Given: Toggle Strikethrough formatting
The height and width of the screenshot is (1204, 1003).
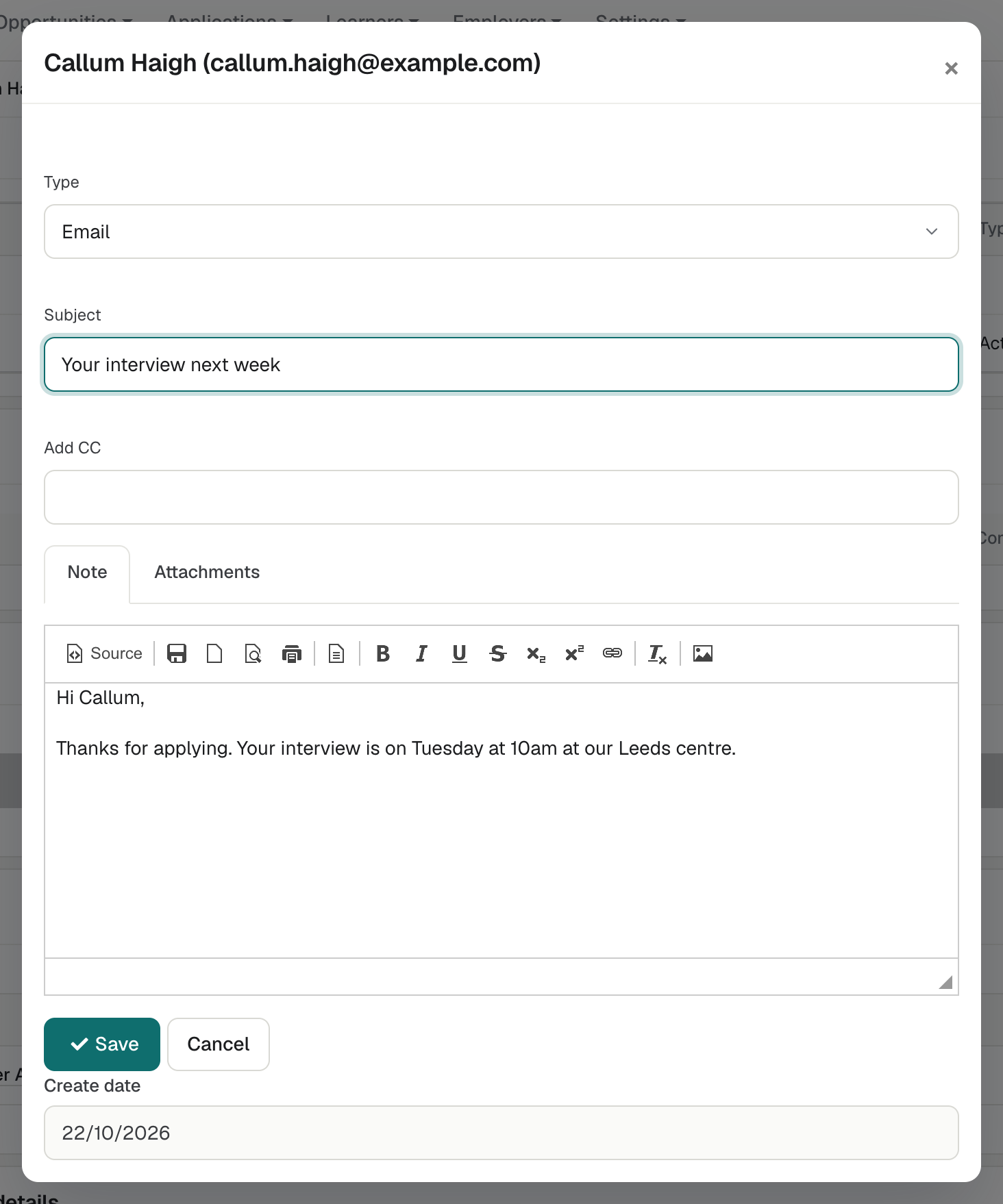Looking at the screenshot, I should (x=497, y=653).
